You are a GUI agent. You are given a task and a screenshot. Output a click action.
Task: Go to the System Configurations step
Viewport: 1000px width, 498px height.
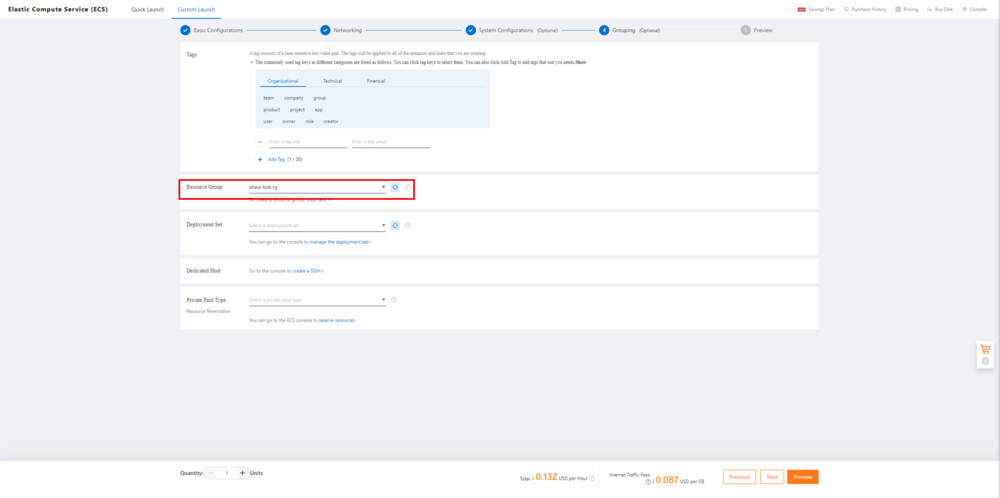(x=511, y=30)
